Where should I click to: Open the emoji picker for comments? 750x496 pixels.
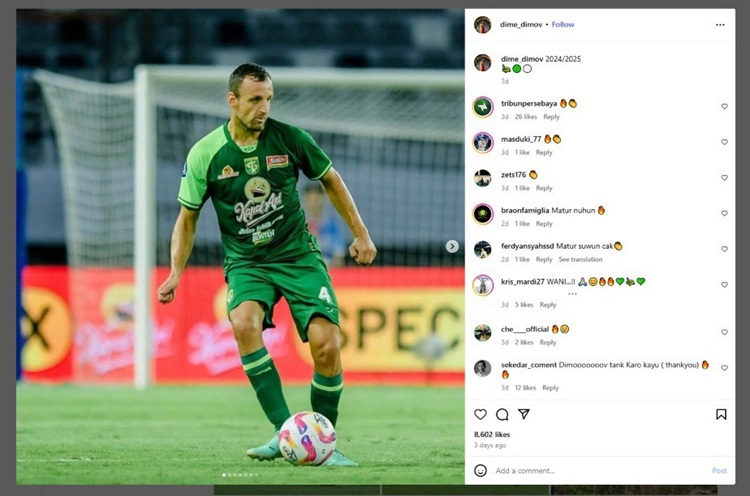[x=481, y=470]
